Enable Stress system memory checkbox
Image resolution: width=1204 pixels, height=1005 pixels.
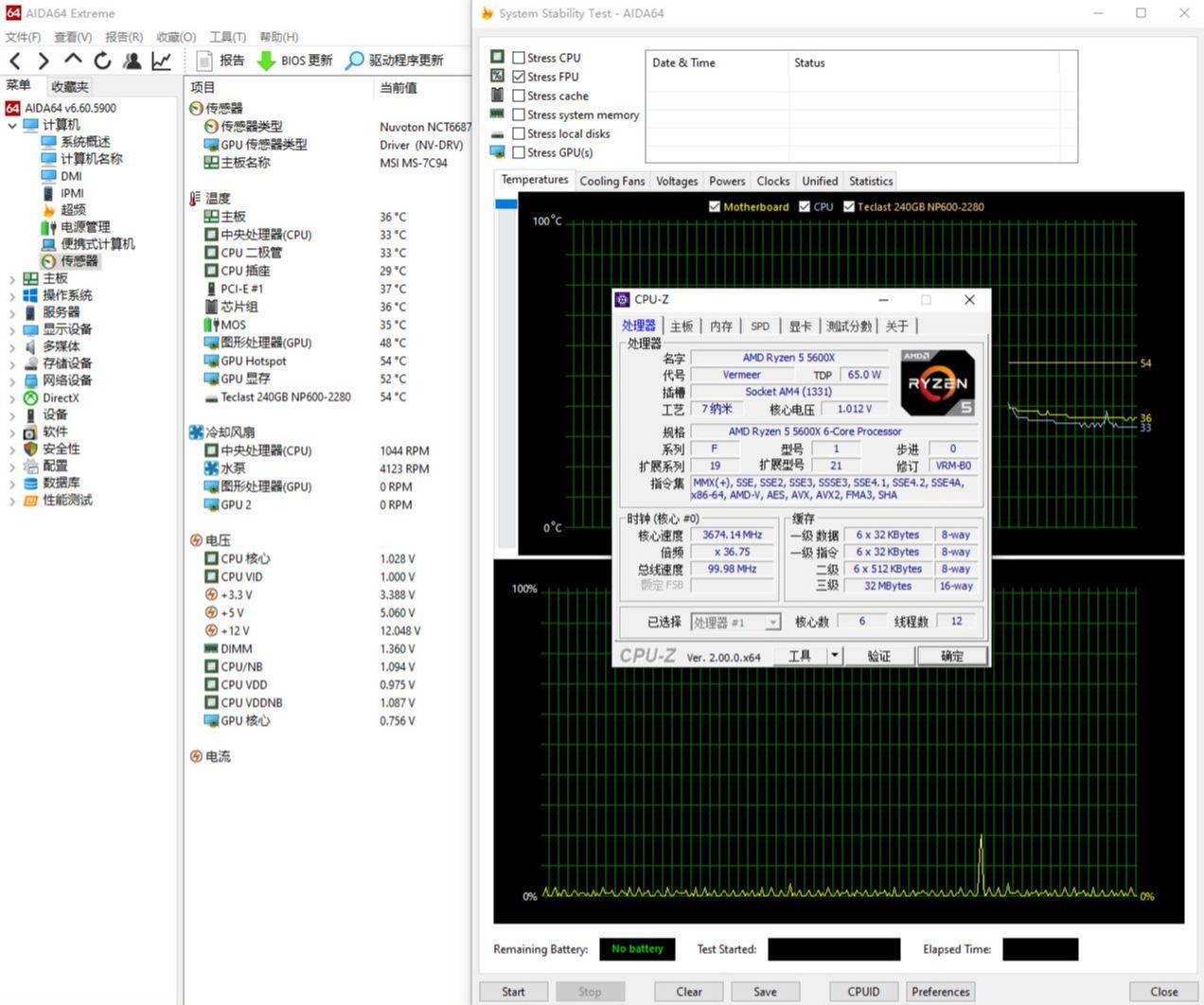coord(519,115)
